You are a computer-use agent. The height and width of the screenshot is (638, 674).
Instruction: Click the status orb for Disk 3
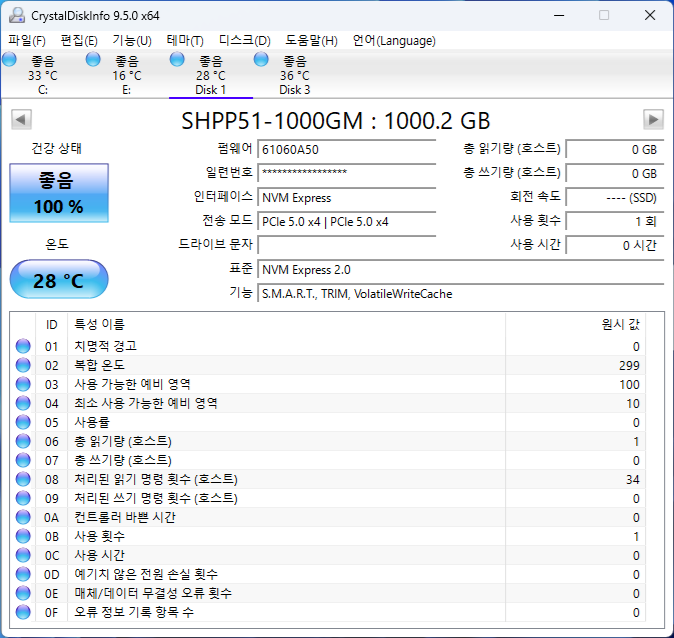coord(261,59)
